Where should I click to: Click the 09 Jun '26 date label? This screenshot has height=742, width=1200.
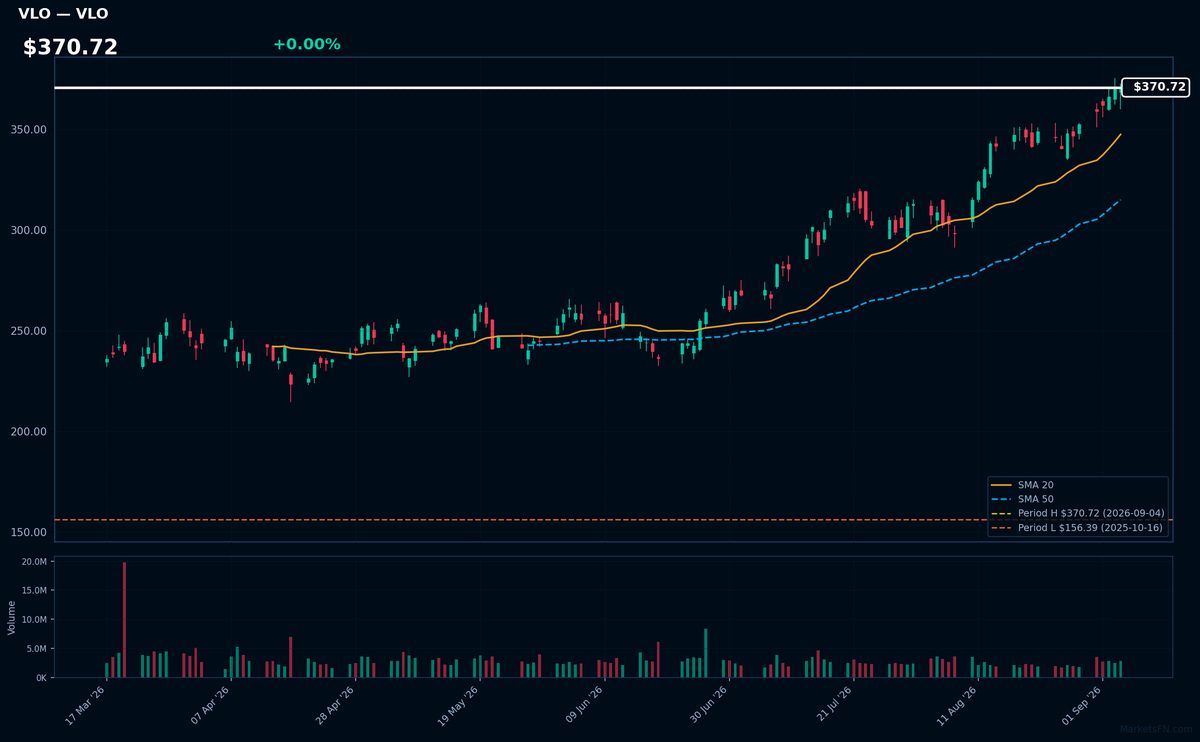[582, 708]
